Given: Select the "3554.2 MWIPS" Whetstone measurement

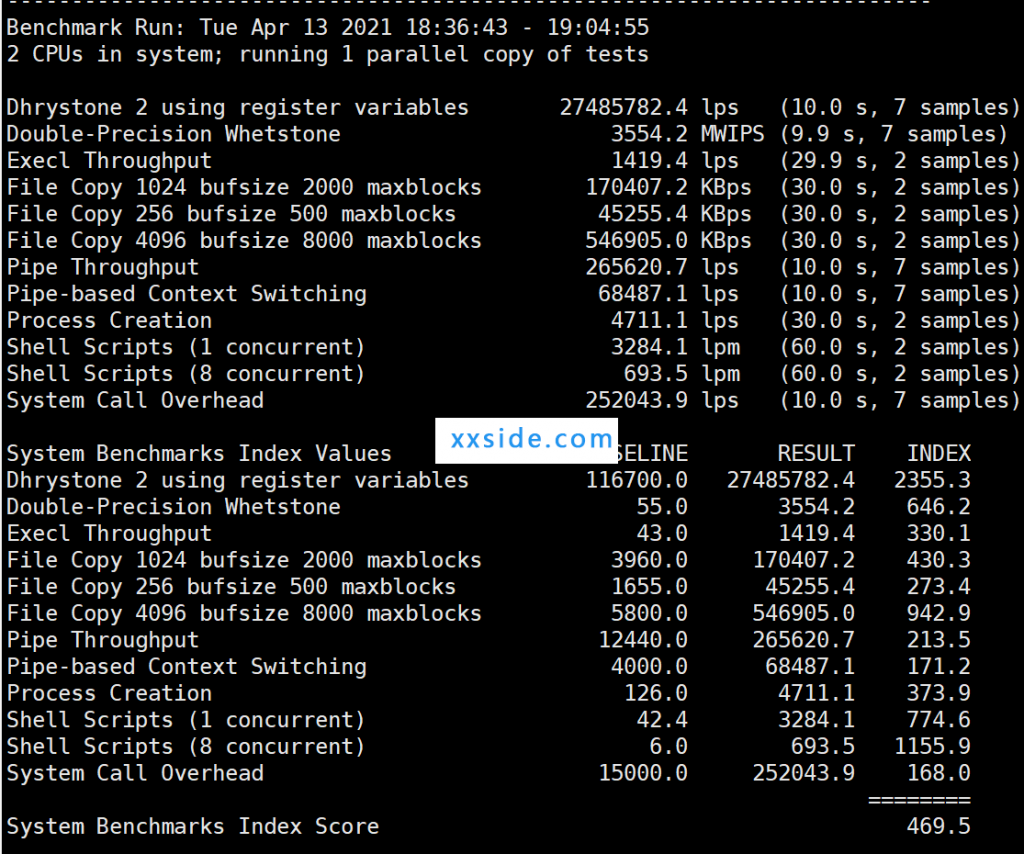Looking at the screenshot, I should [x=688, y=134].
